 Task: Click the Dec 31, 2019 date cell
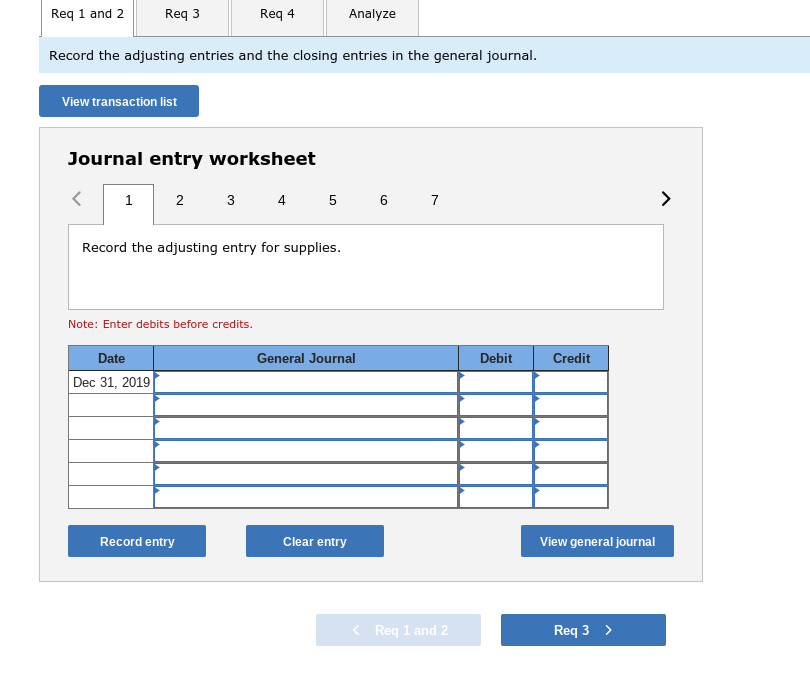pyautogui.click(x=110, y=381)
